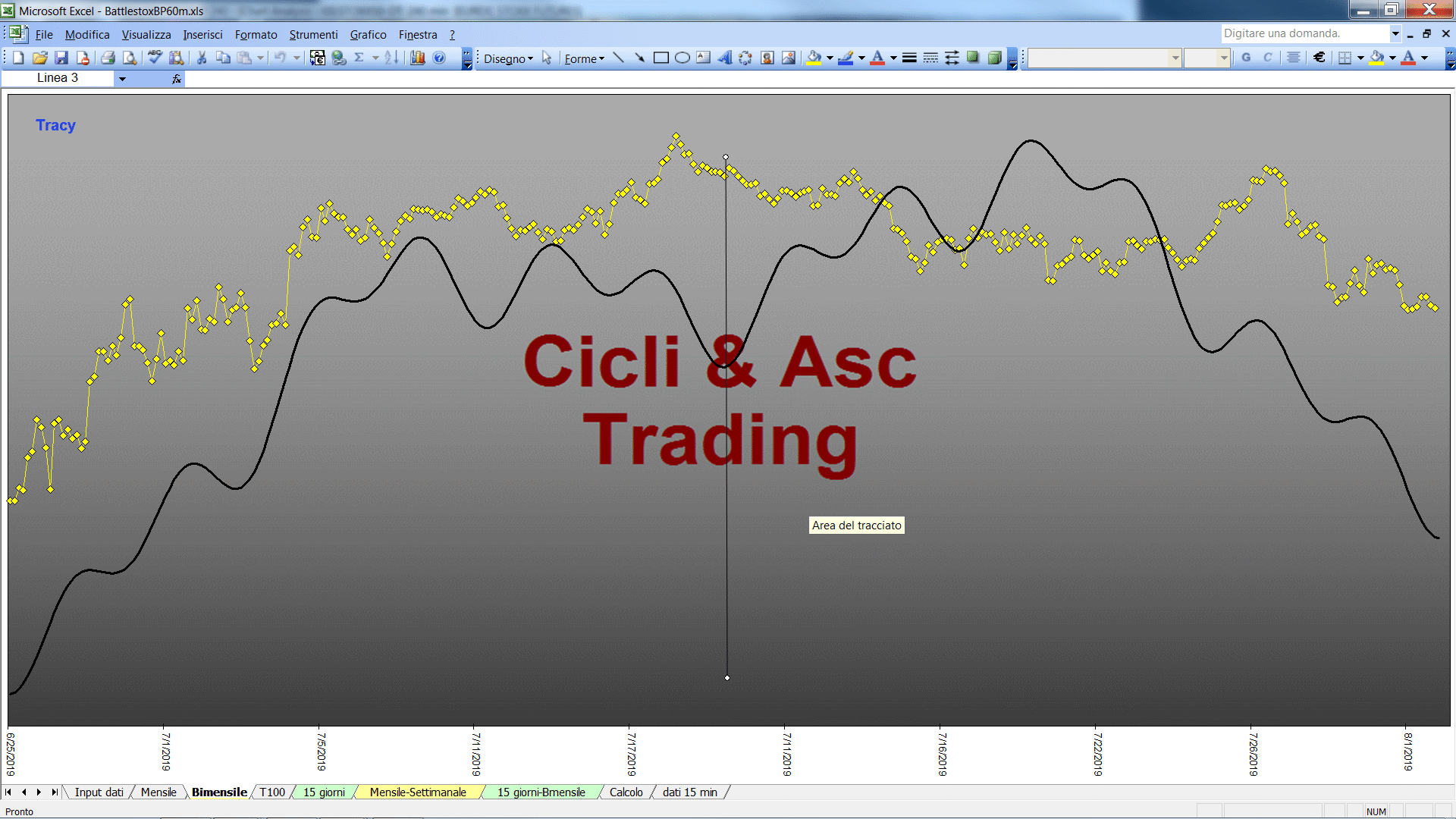This screenshot has height=819, width=1456.
Task: Open the Modifica menu
Action: (87, 34)
